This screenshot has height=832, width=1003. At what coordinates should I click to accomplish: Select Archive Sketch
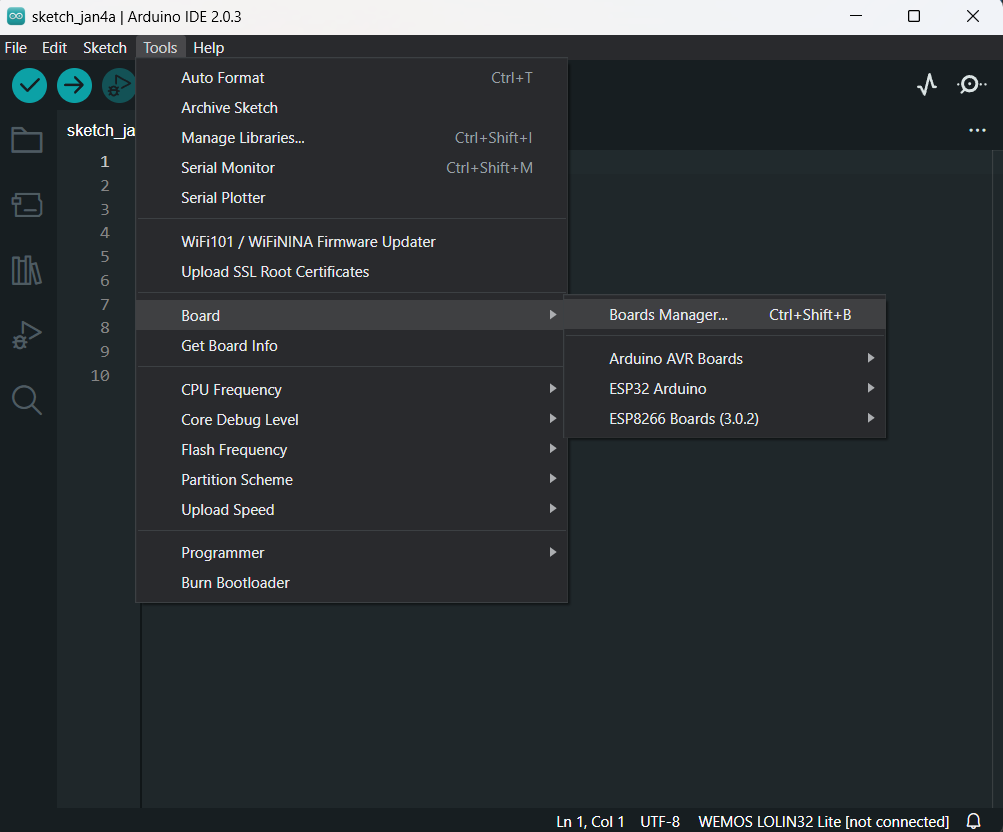pos(352,108)
